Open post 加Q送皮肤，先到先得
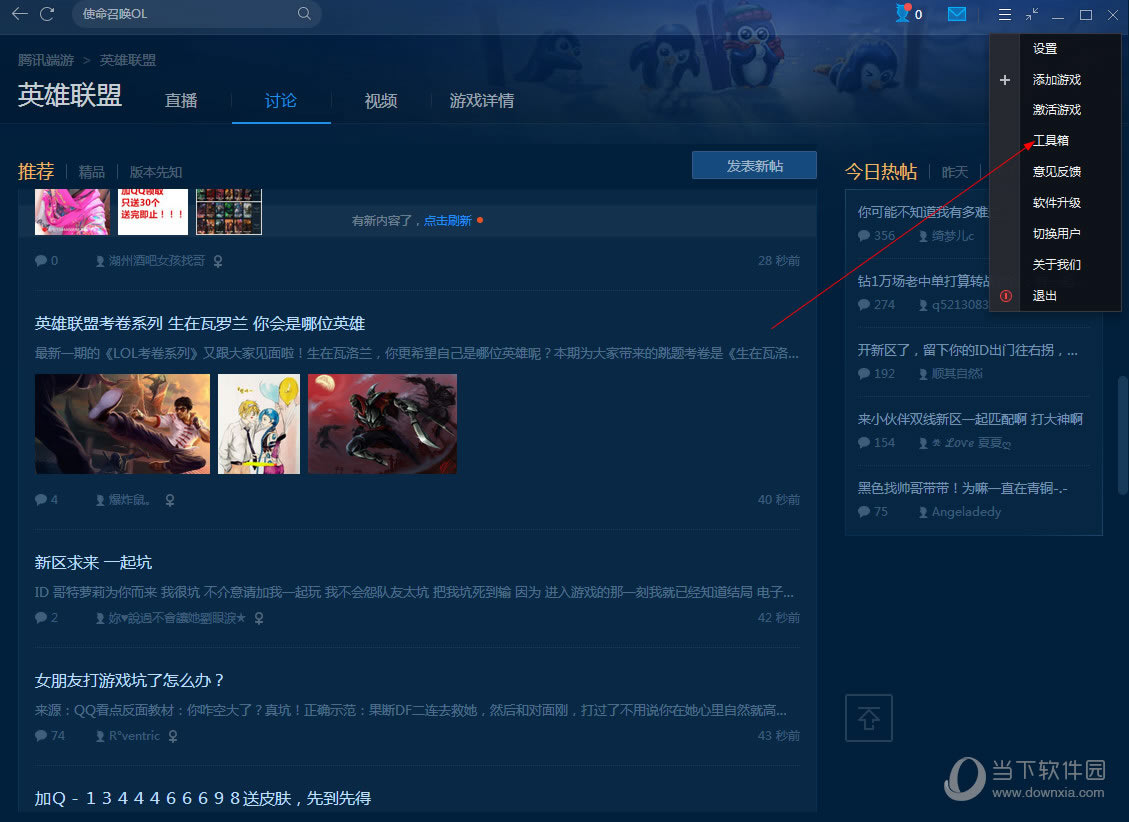Image resolution: width=1129 pixels, height=822 pixels. [203, 798]
